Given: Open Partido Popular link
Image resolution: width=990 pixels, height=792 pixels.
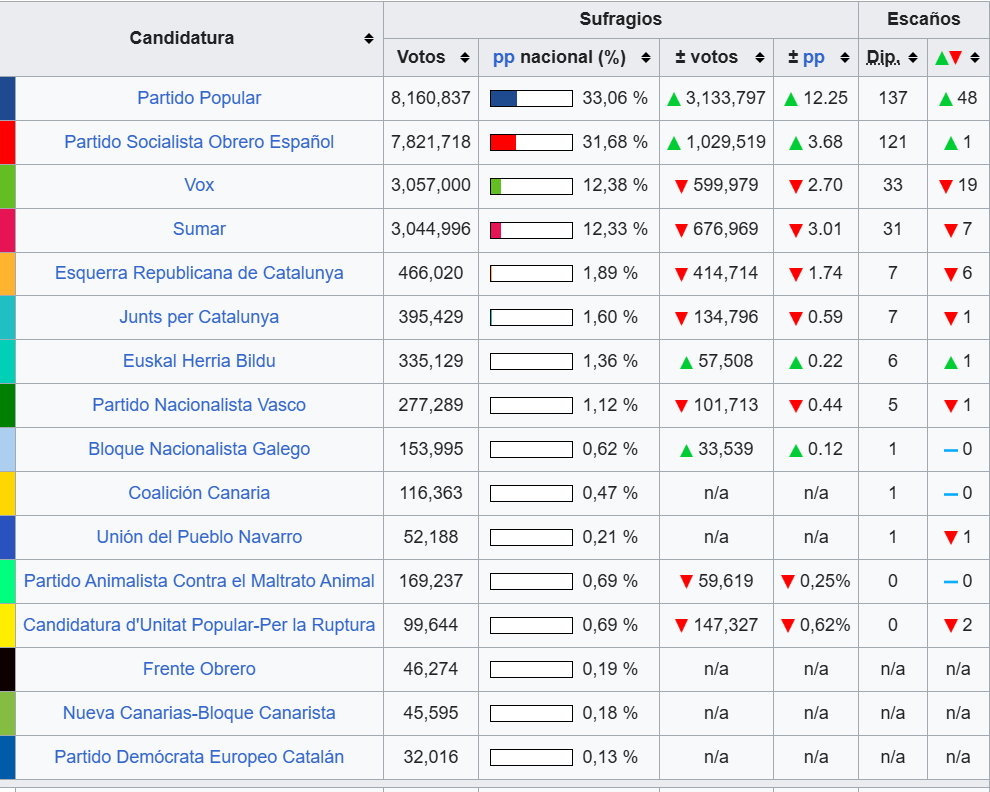Looking at the screenshot, I should (x=199, y=98).
